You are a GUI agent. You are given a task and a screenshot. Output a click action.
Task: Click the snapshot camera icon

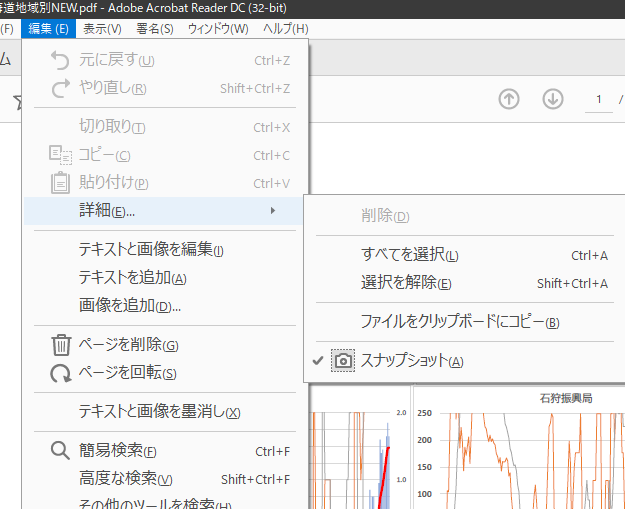(343, 361)
